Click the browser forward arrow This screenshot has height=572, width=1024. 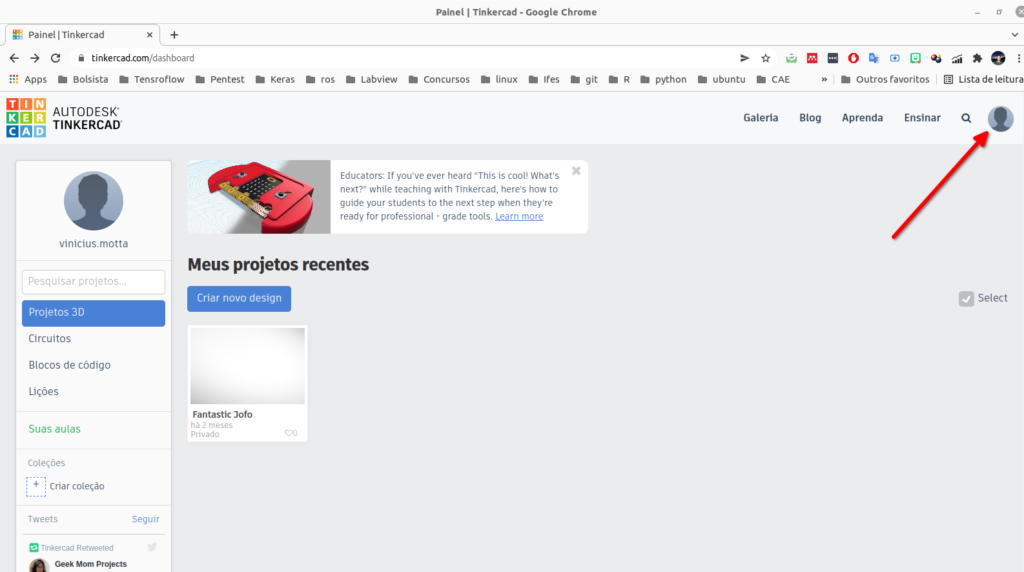(35, 58)
